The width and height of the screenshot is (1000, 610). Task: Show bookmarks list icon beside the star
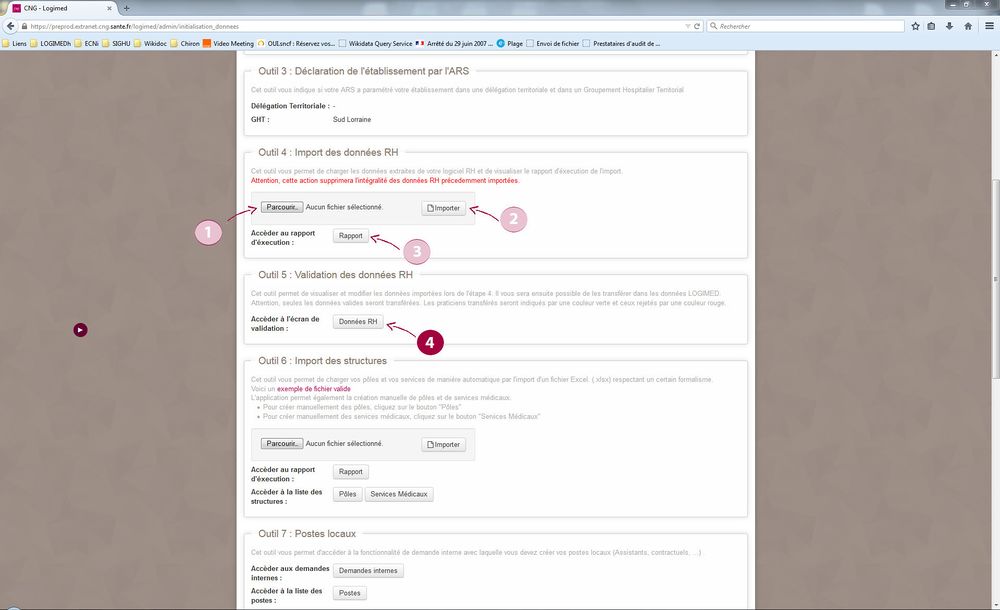tap(932, 26)
